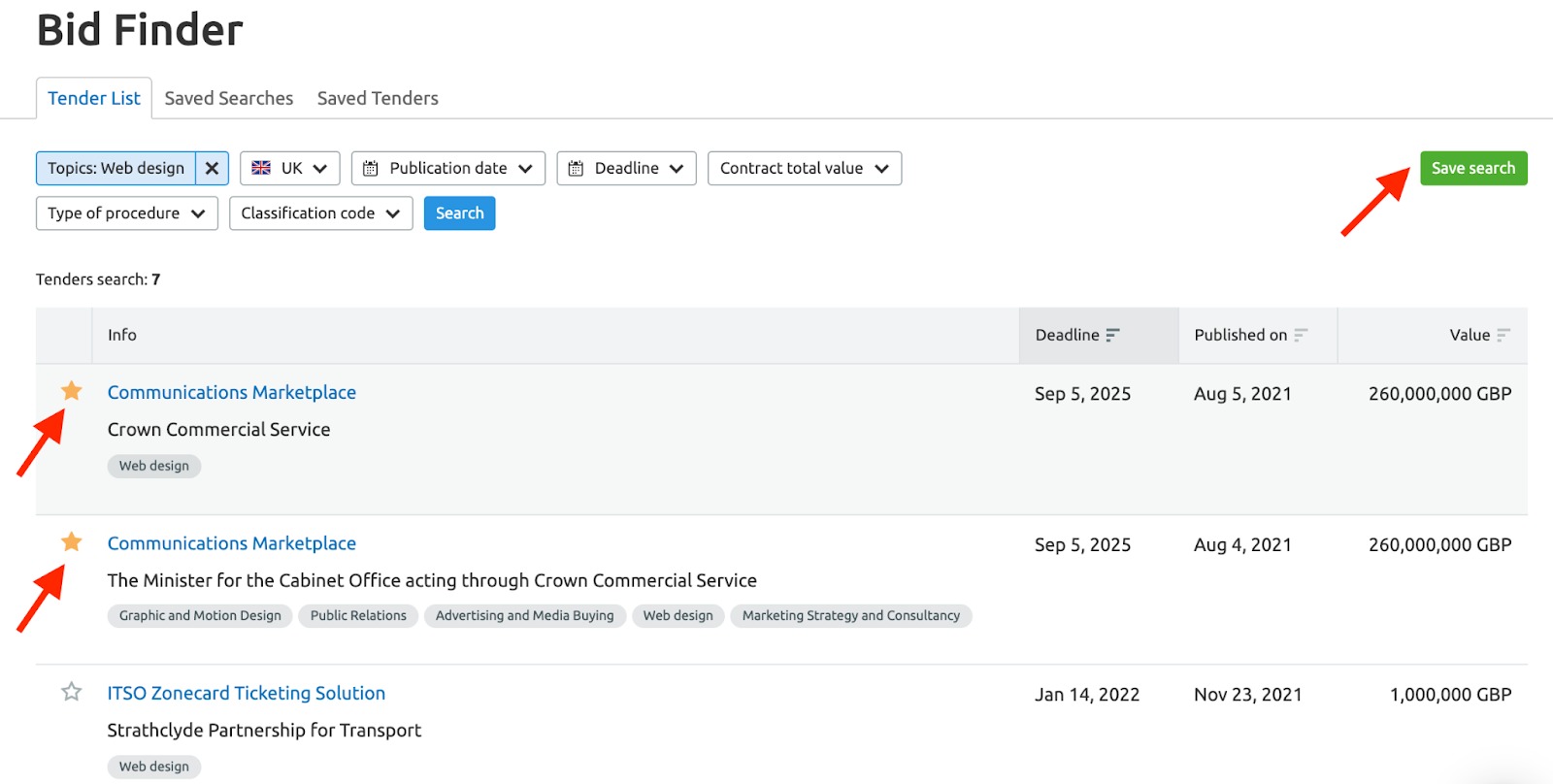The height and width of the screenshot is (784, 1553).
Task: Expand the Contract total value filter
Action: coord(805,168)
